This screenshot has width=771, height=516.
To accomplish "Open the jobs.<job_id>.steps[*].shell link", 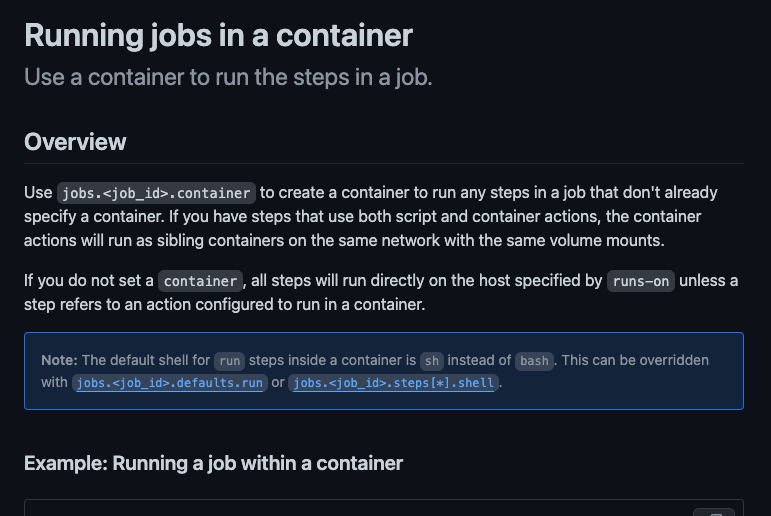I will point(393,383).
